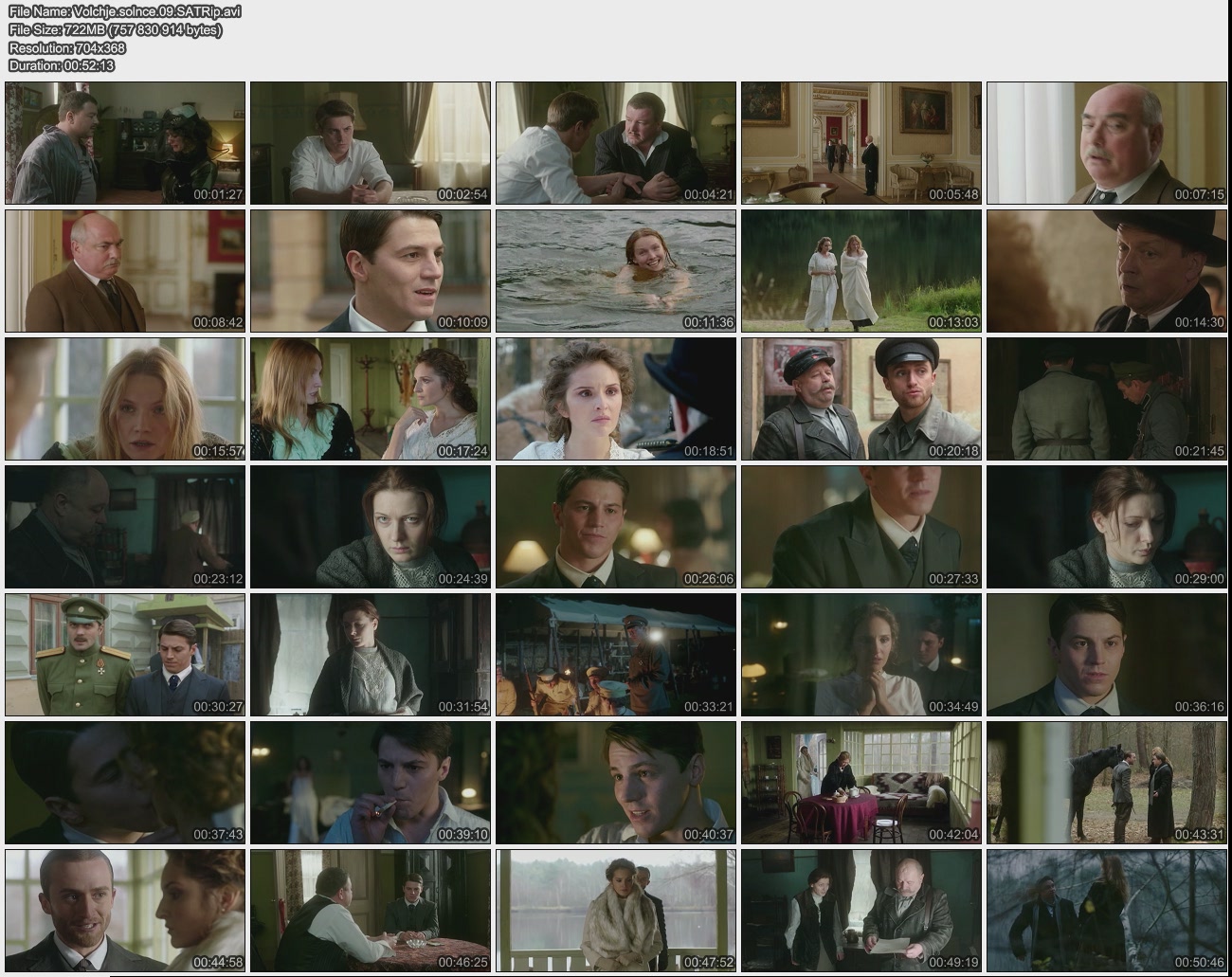This screenshot has height=977, width=1232.
Task: Click the File Size 722MB line
Action: [116, 29]
